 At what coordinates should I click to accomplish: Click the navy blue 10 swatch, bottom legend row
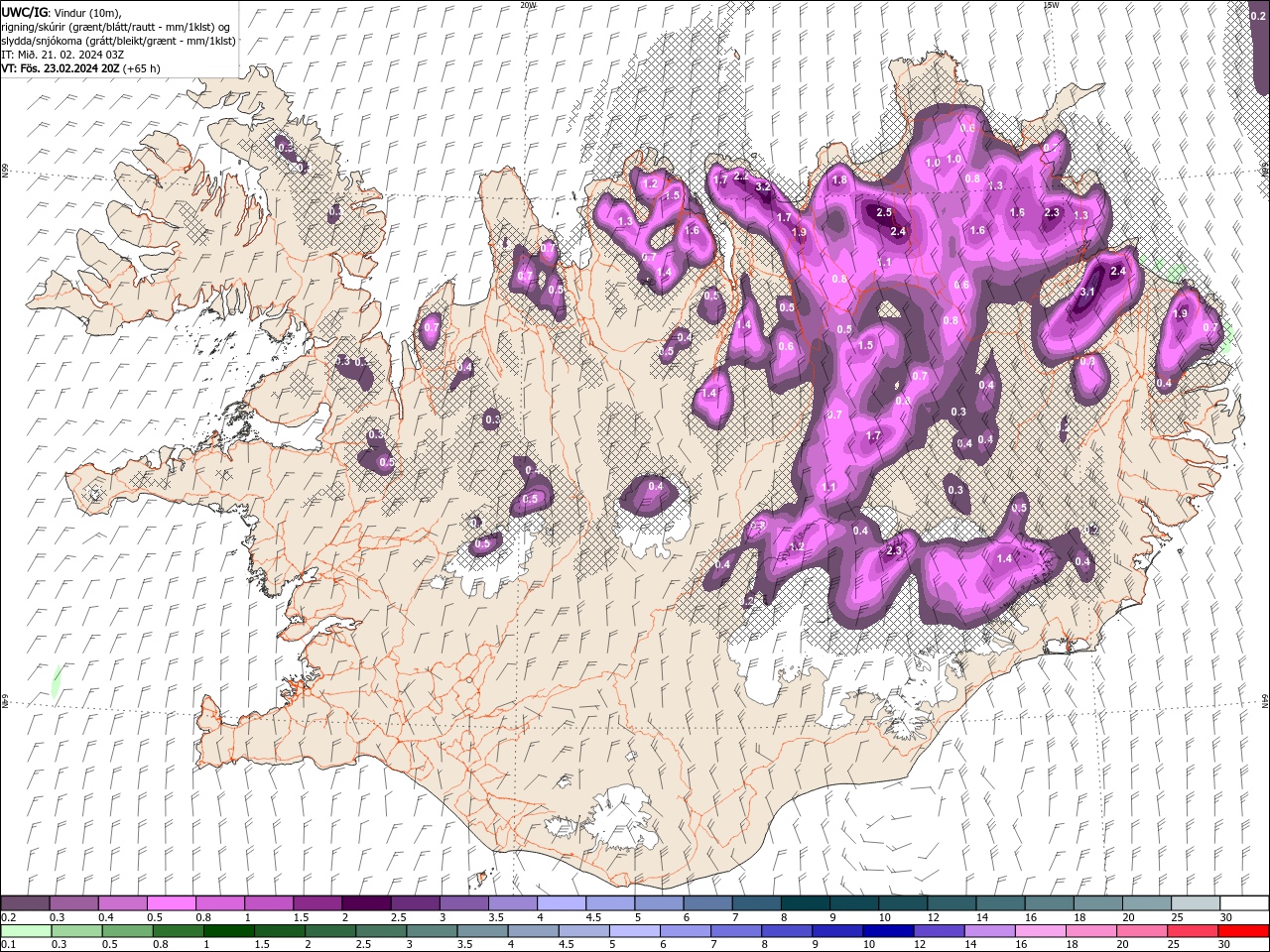[888, 931]
